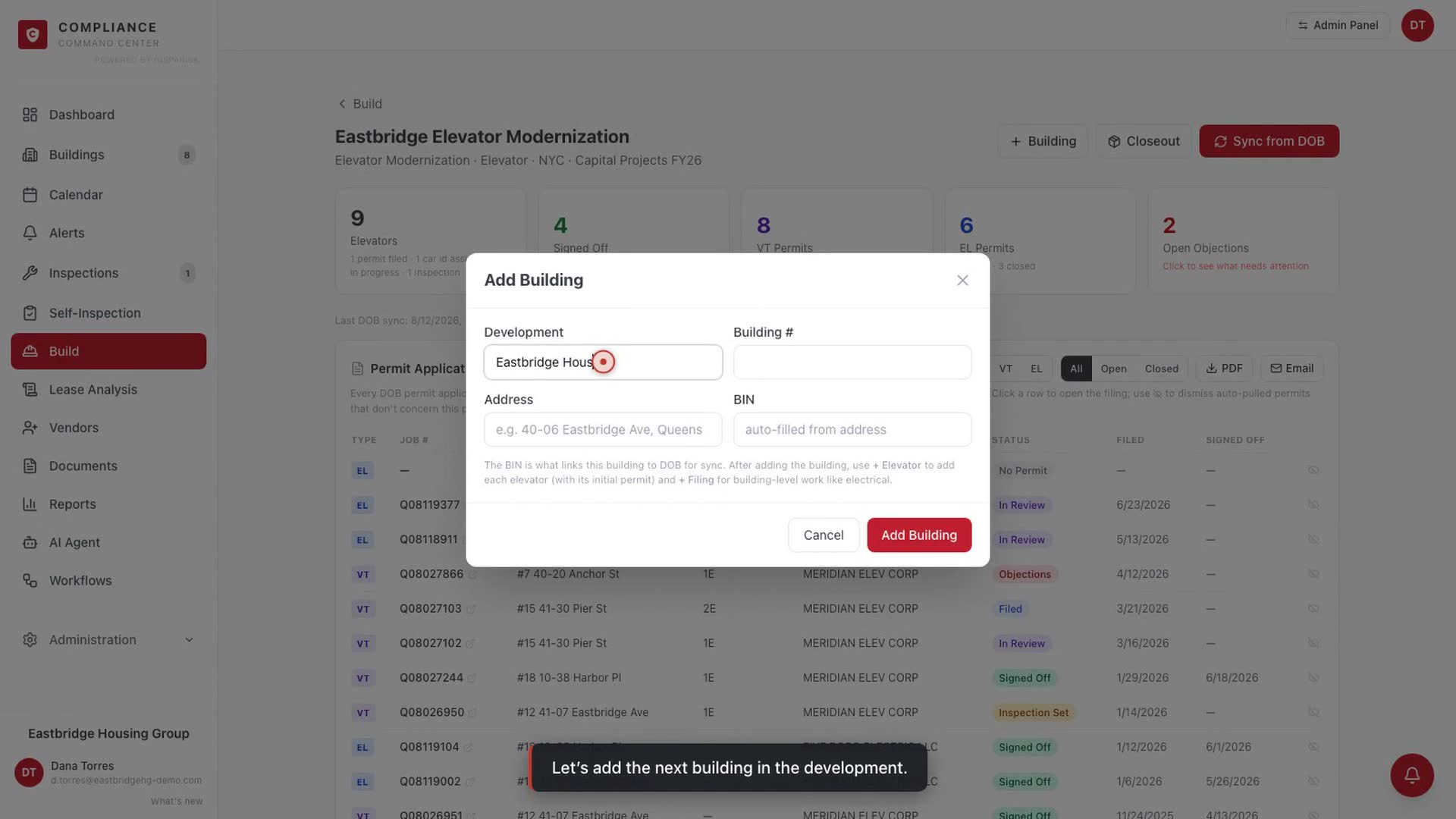1456x819 pixels.
Task: Open Vendors icon in sidebar
Action: (x=30, y=428)
